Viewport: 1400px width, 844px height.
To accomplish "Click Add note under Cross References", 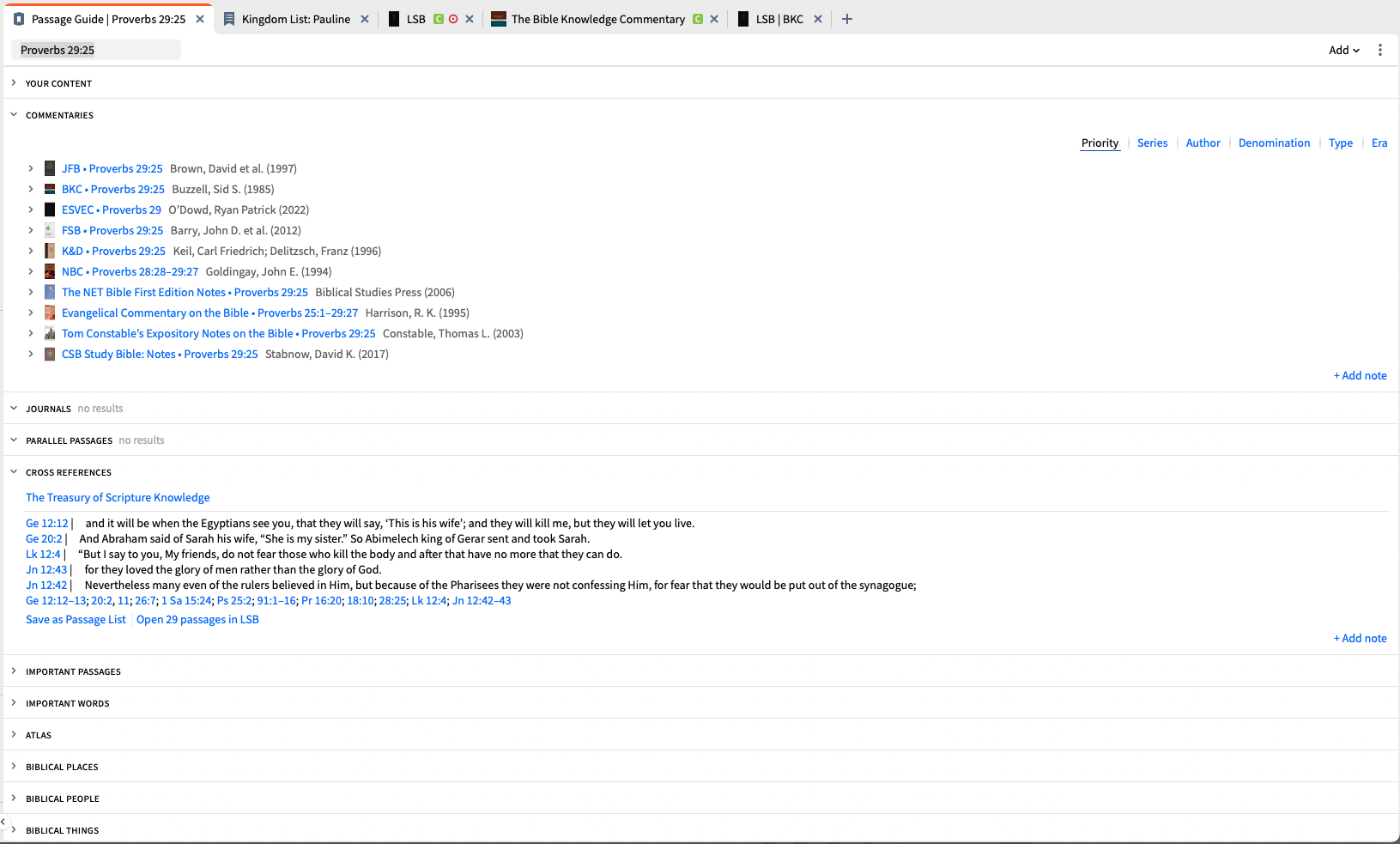I will pos(1361,638).
